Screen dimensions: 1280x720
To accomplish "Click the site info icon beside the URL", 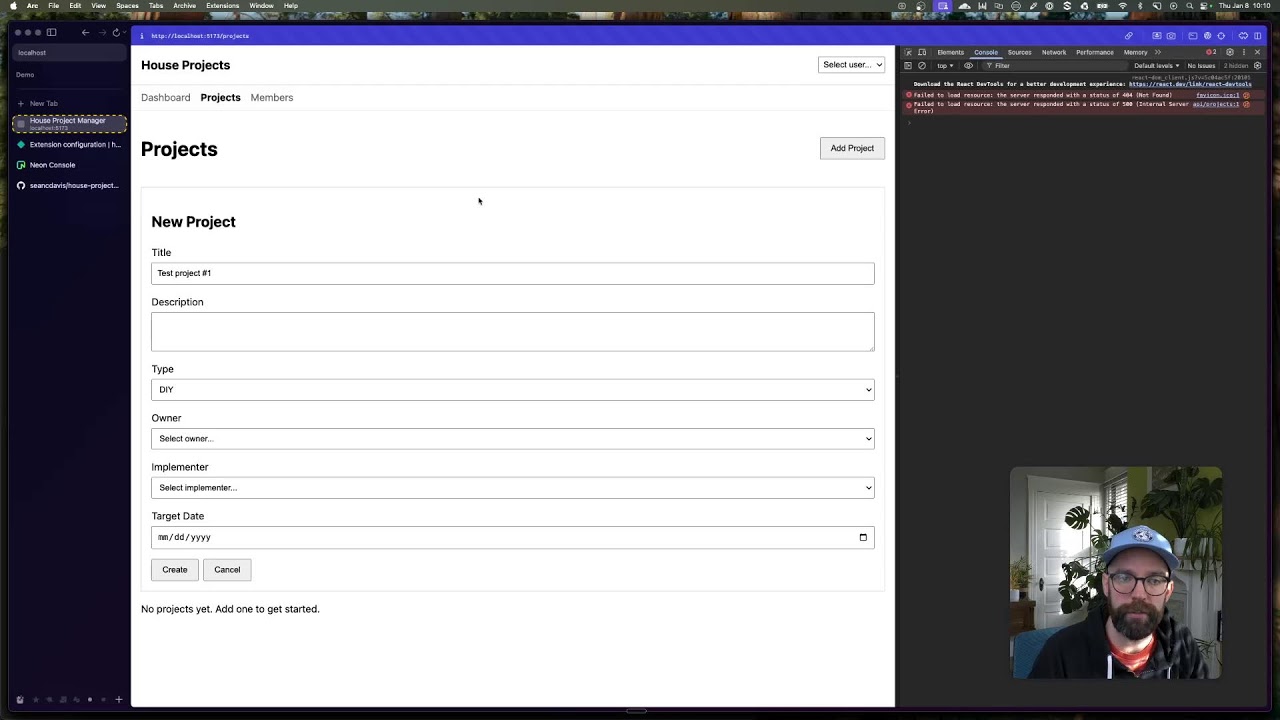I will pos(142,36).
